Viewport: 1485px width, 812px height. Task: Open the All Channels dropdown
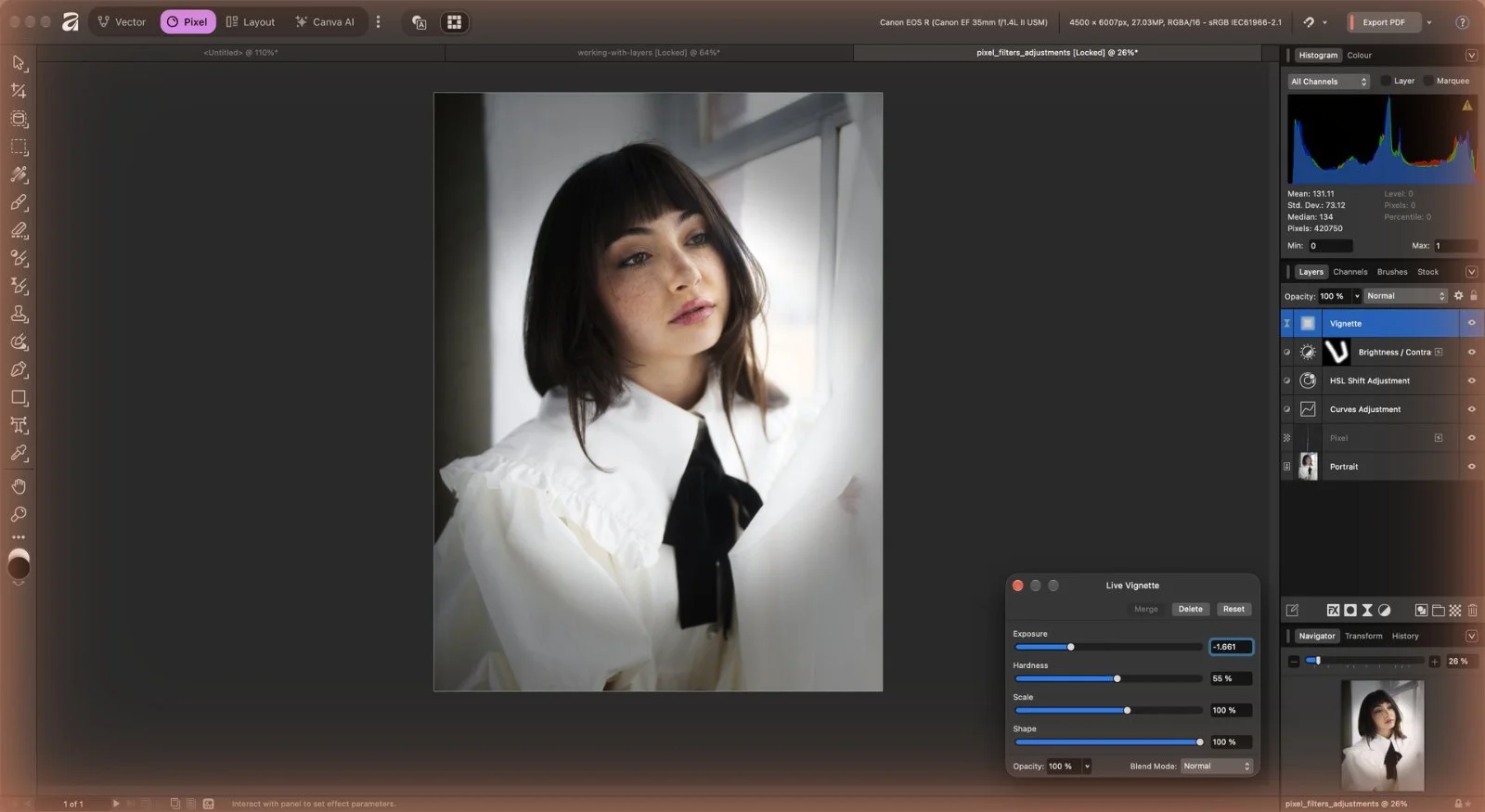point(1328,82)
